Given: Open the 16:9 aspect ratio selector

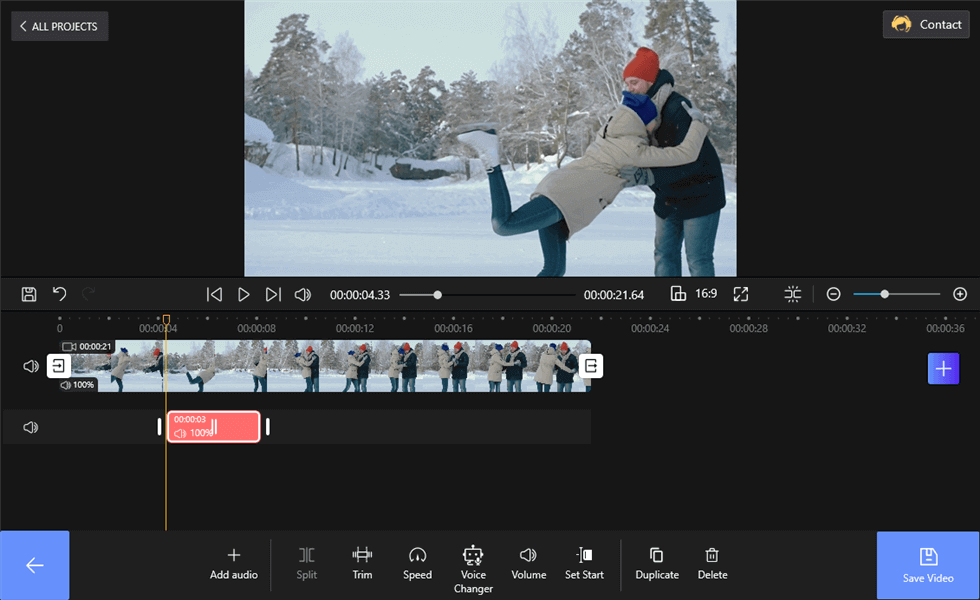Looking at the screenshot, I should 694,294.
